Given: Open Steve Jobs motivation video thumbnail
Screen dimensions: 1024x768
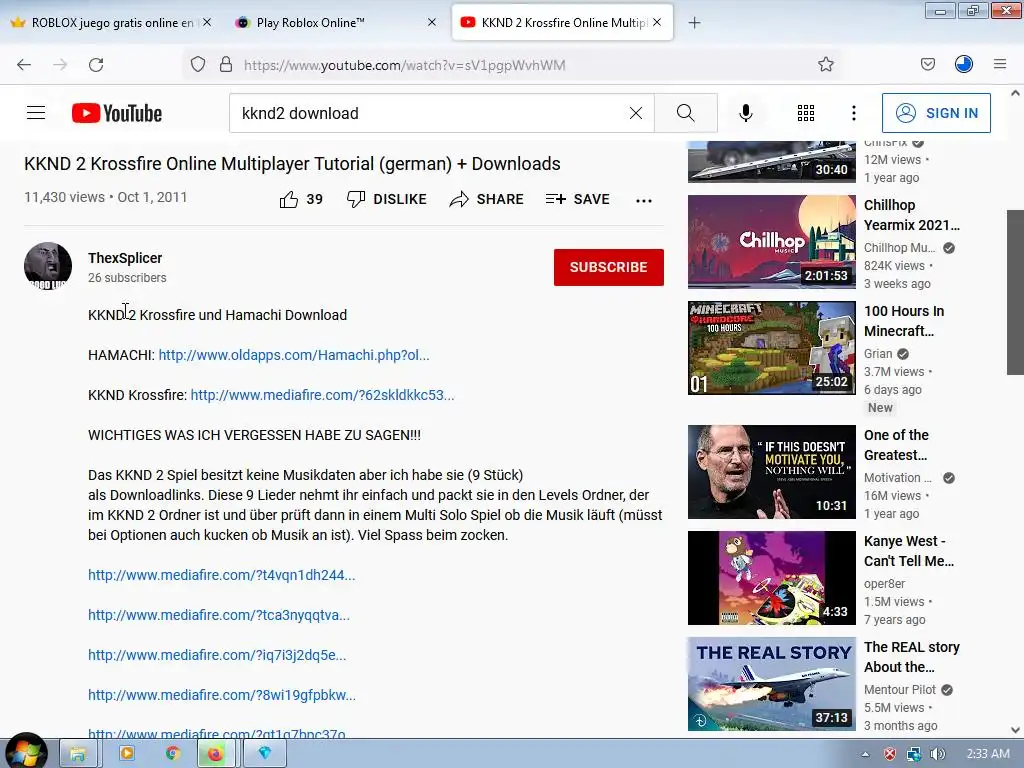Looking at the screenshot, I should 771,472.
